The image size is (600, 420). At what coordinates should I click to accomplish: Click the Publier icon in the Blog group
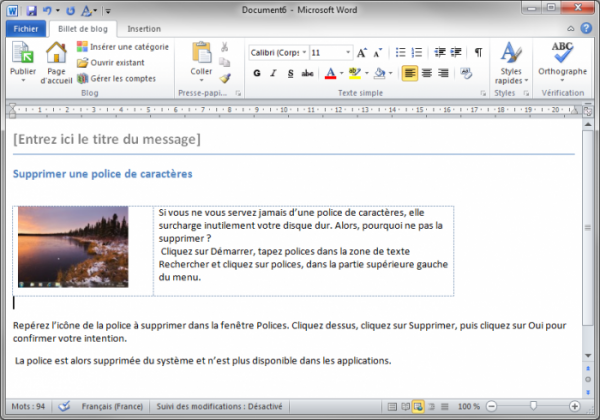(x=22, y=60)
